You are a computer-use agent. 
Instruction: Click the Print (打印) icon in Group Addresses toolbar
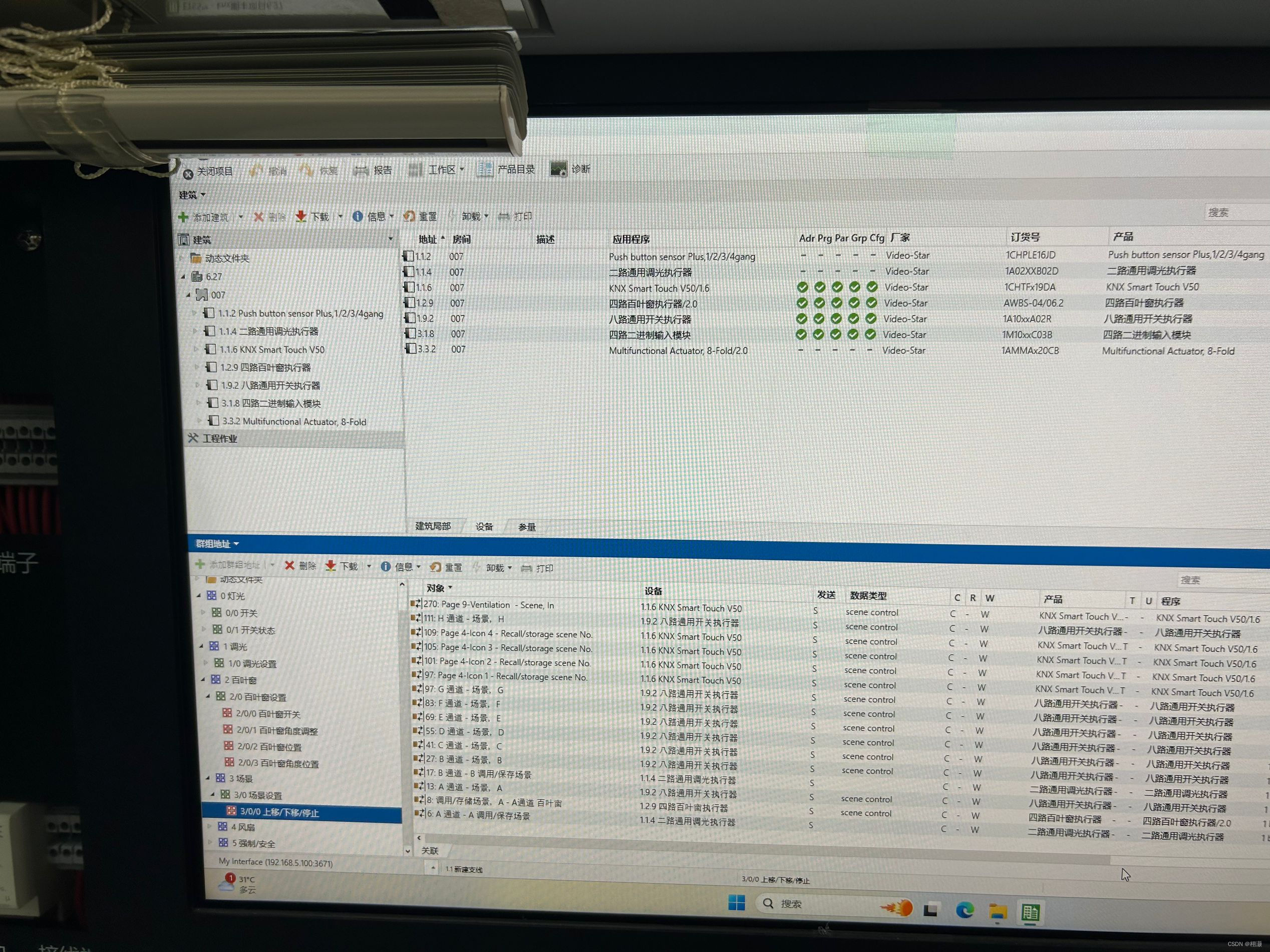click(x=526, y=568)
